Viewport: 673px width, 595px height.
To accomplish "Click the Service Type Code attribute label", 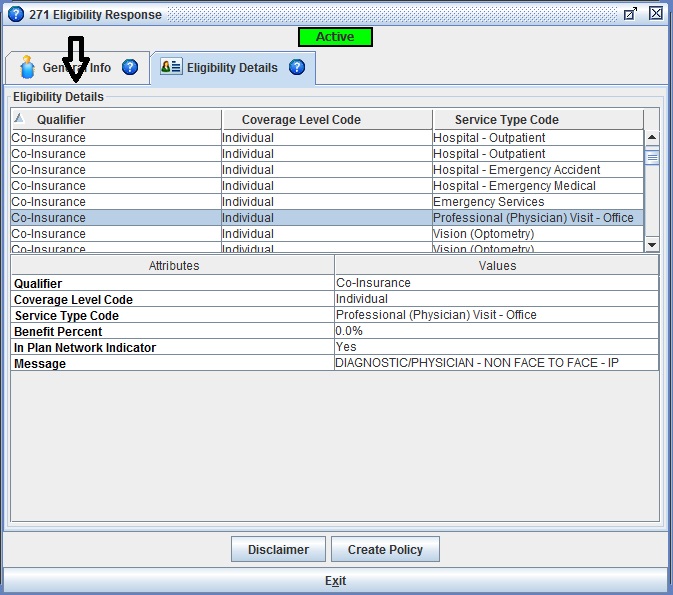I will (67, 316).
